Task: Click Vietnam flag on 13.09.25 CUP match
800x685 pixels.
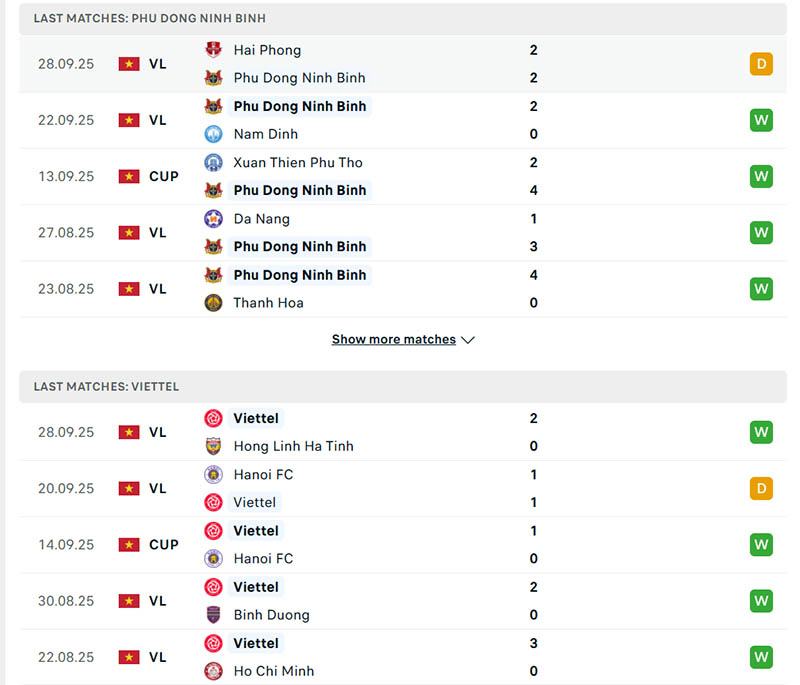Action: tap(129, 177)
